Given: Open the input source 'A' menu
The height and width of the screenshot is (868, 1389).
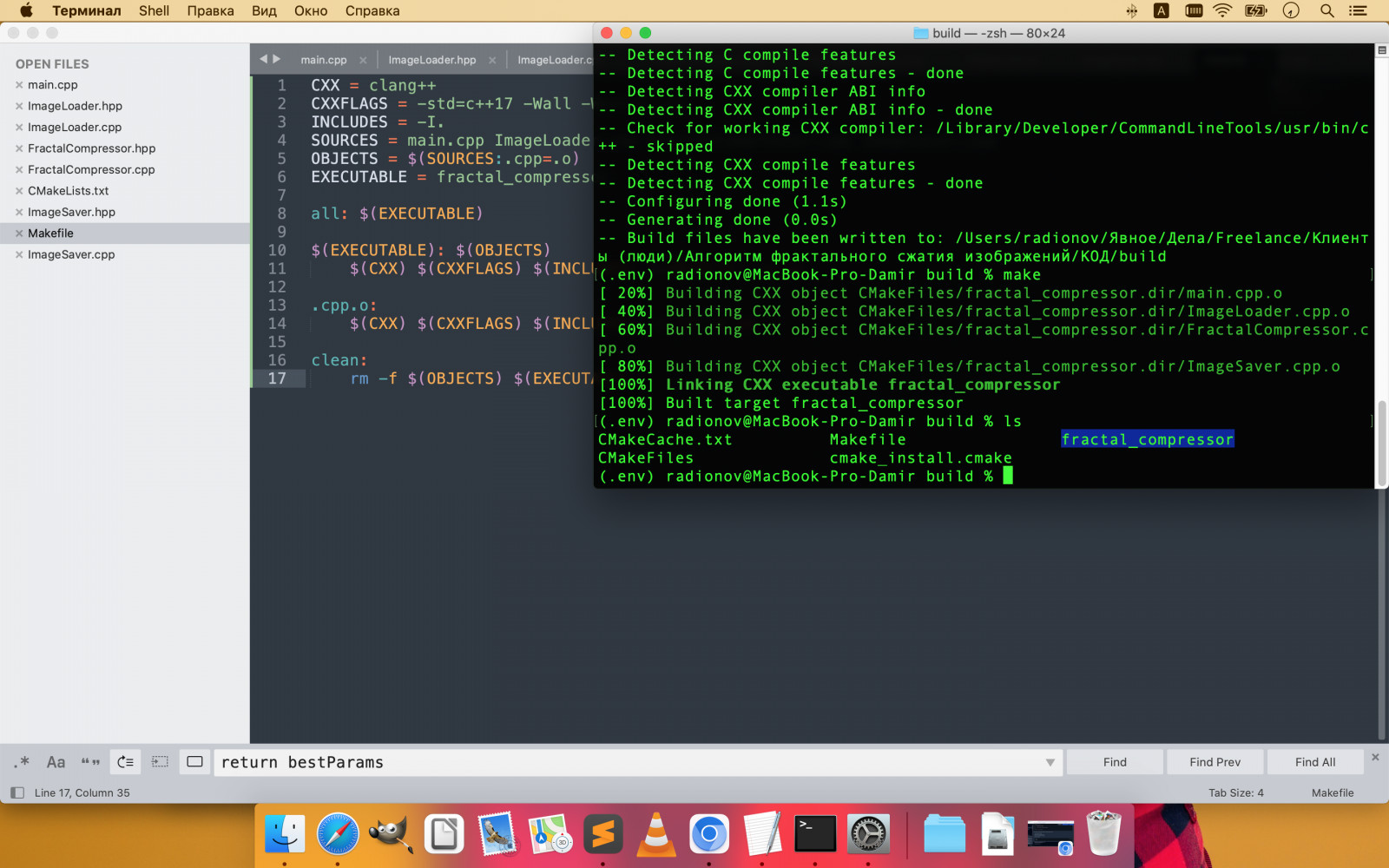Looking at the screenshot, I should tap(1161, 10).
